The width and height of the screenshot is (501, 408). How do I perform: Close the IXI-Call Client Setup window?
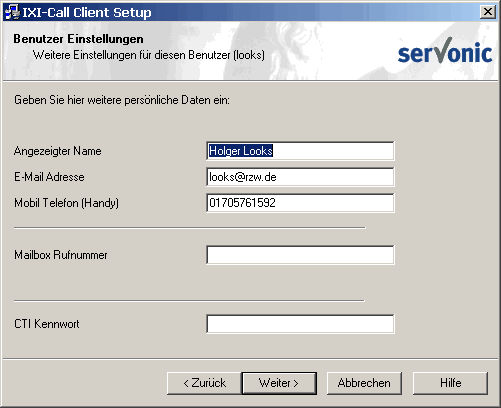tap(487, 12)
